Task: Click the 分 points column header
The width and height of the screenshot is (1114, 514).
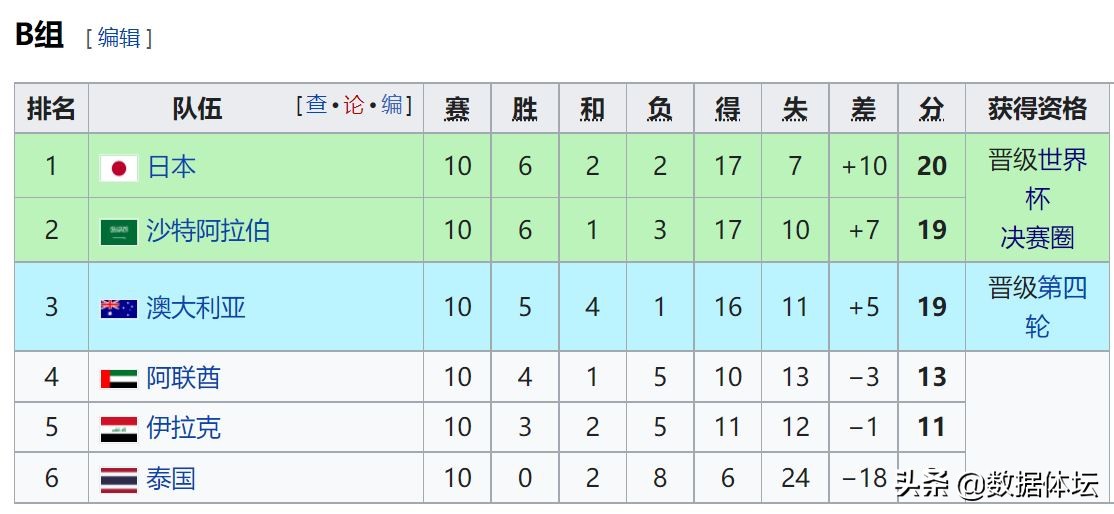Action: click(x=931, y=109)
